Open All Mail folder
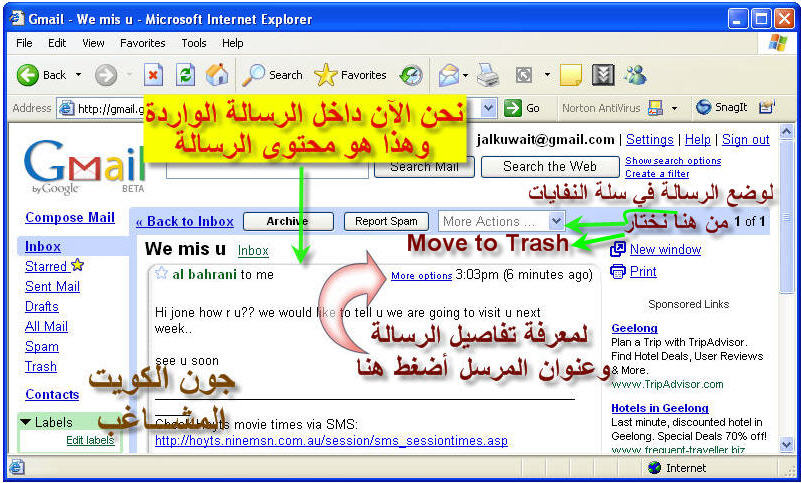Viewport: 801px width, 483px height. coord(46,326)
